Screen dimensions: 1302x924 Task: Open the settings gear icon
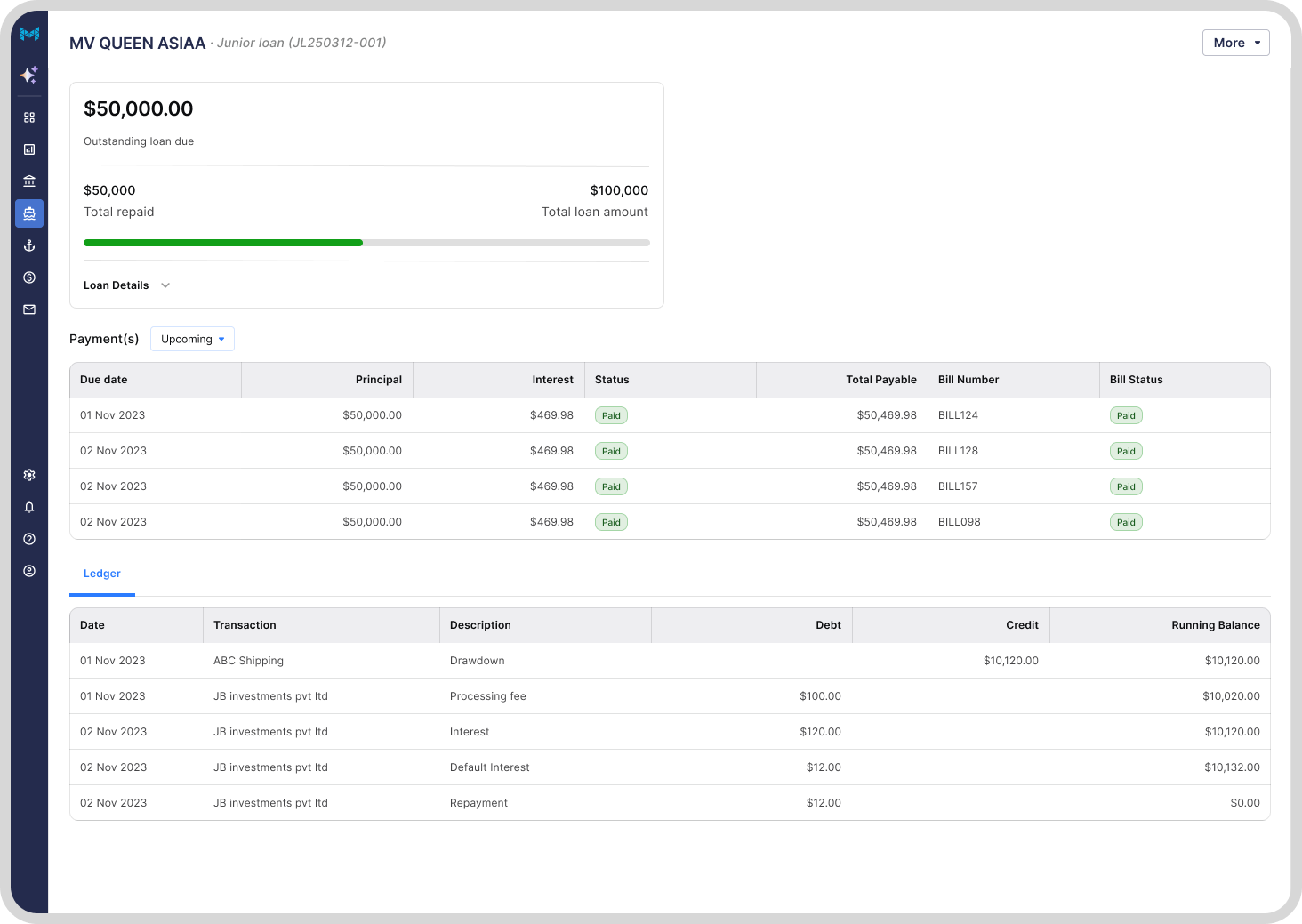click(x=28, y=475)
